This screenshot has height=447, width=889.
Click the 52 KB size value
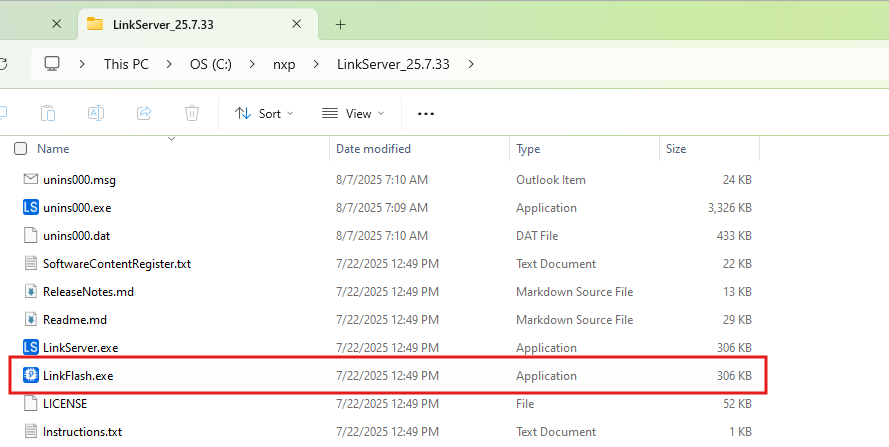click(737, 403)
